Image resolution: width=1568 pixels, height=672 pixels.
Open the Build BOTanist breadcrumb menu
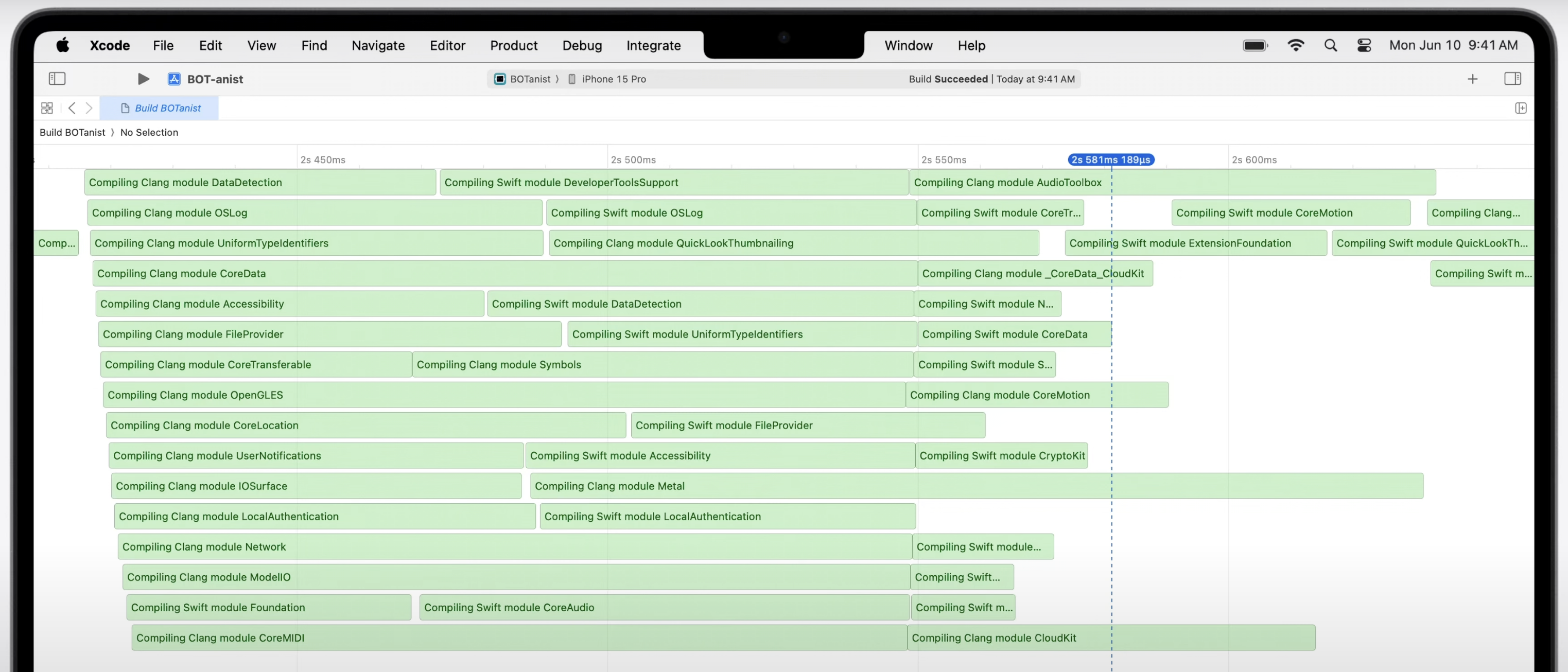click(x=72, y=132)
